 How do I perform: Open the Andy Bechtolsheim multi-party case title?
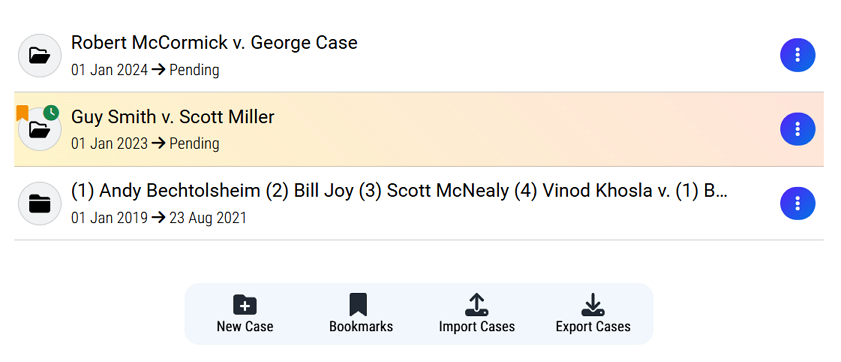click(x=399, y=191)
